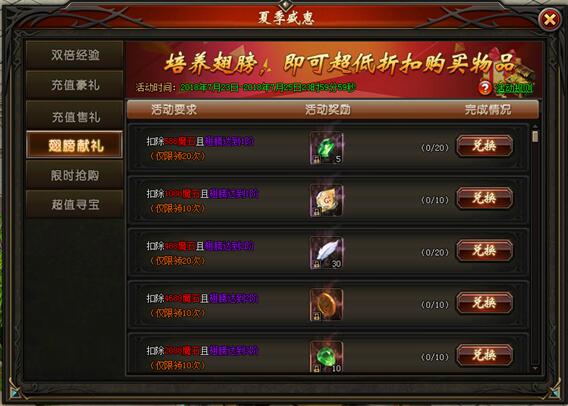Click the scrollbar down arrow of reward list

[535, 369]
